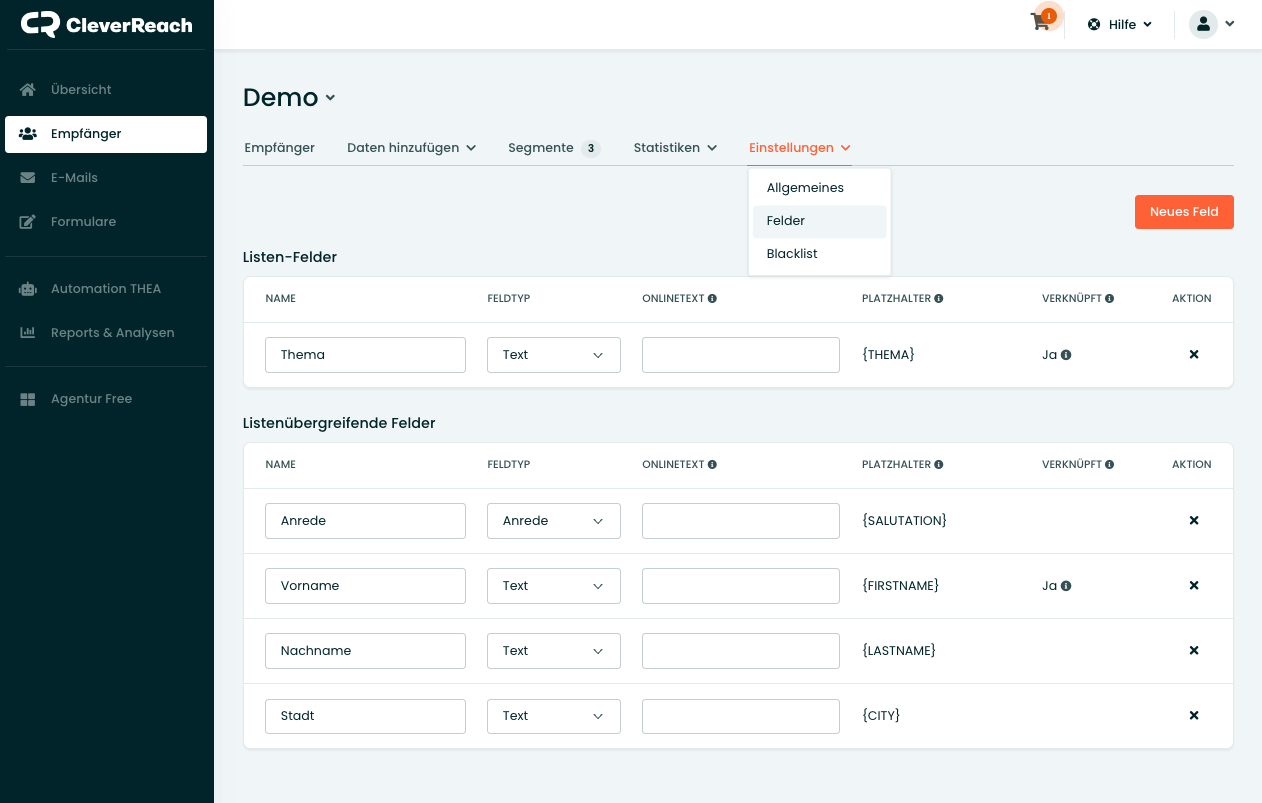Remove the Stadt field via X icon
1262x803 pixels.
[x=1193, y=716]
